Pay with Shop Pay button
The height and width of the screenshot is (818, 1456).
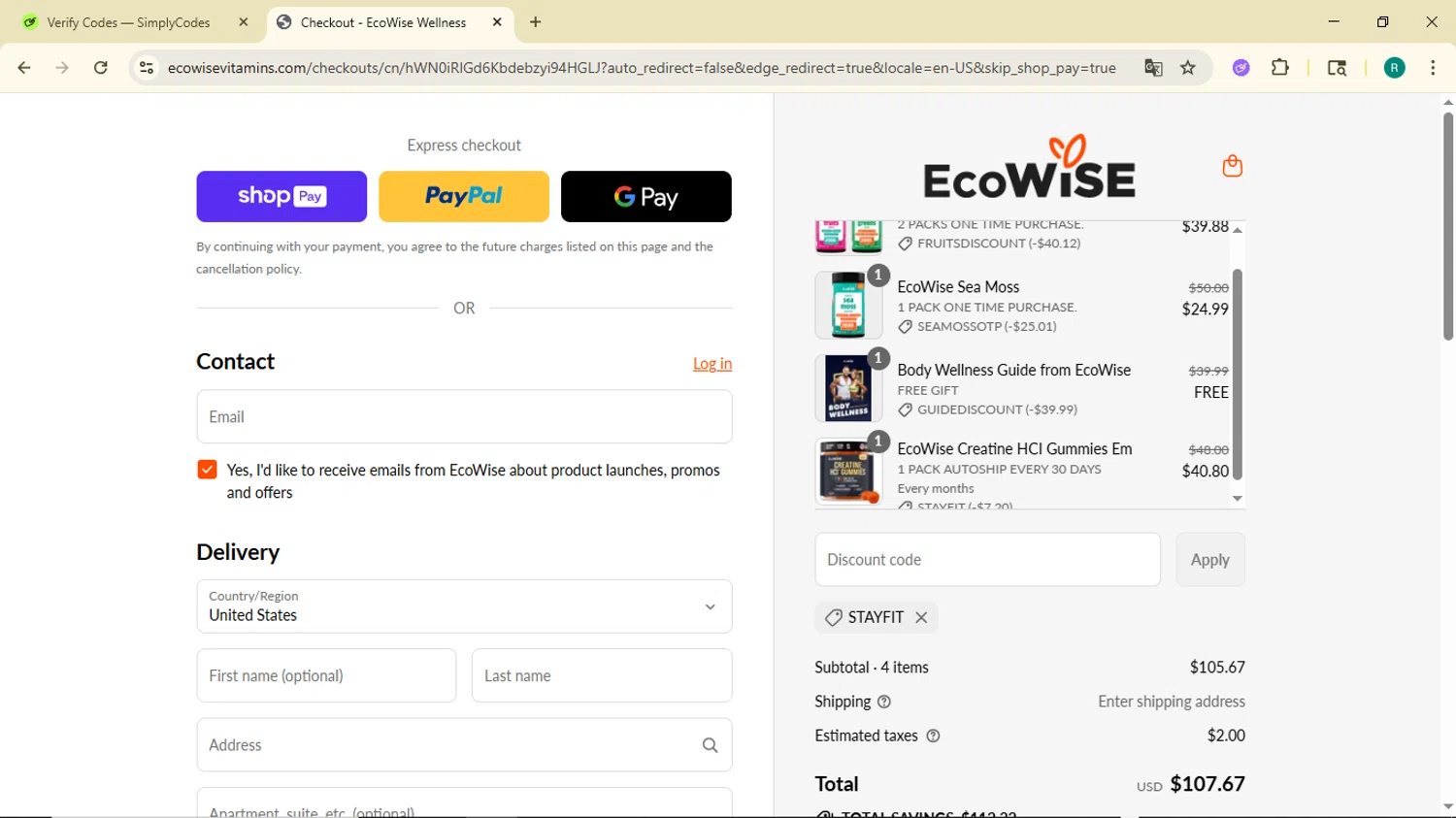tap(281, 197)
